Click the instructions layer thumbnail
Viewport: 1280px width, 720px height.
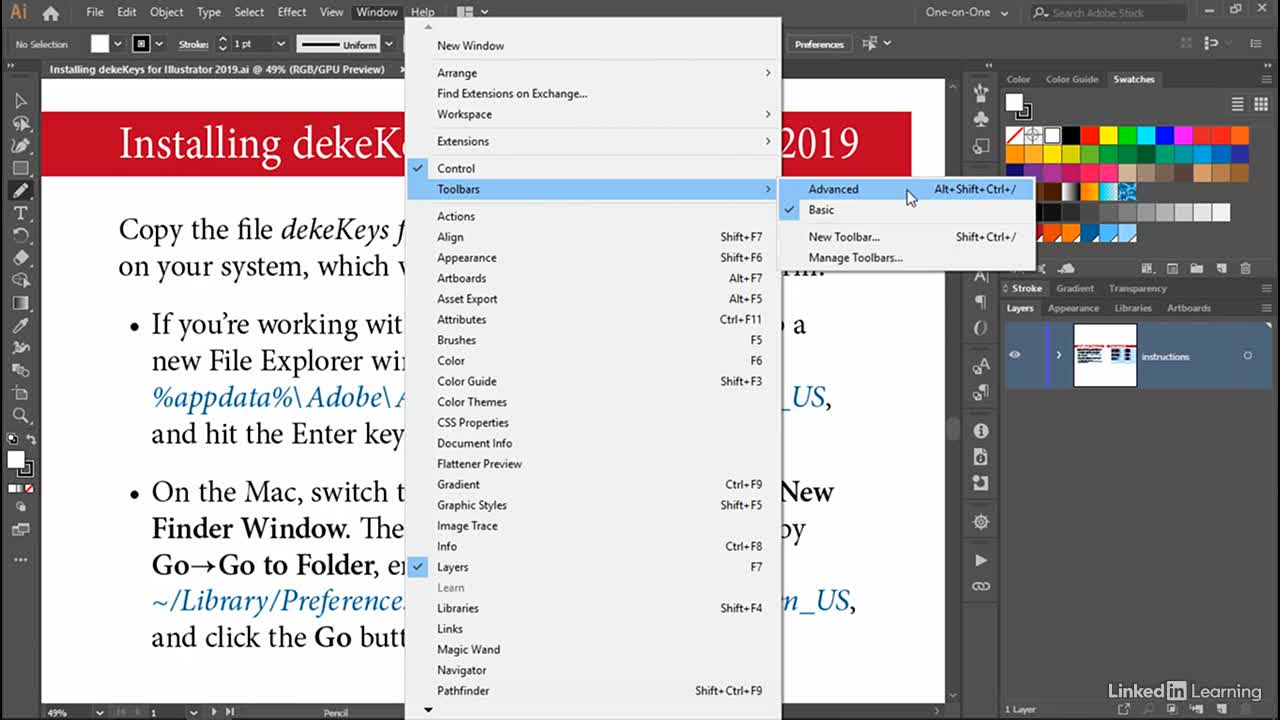(x=1105, y=355)
